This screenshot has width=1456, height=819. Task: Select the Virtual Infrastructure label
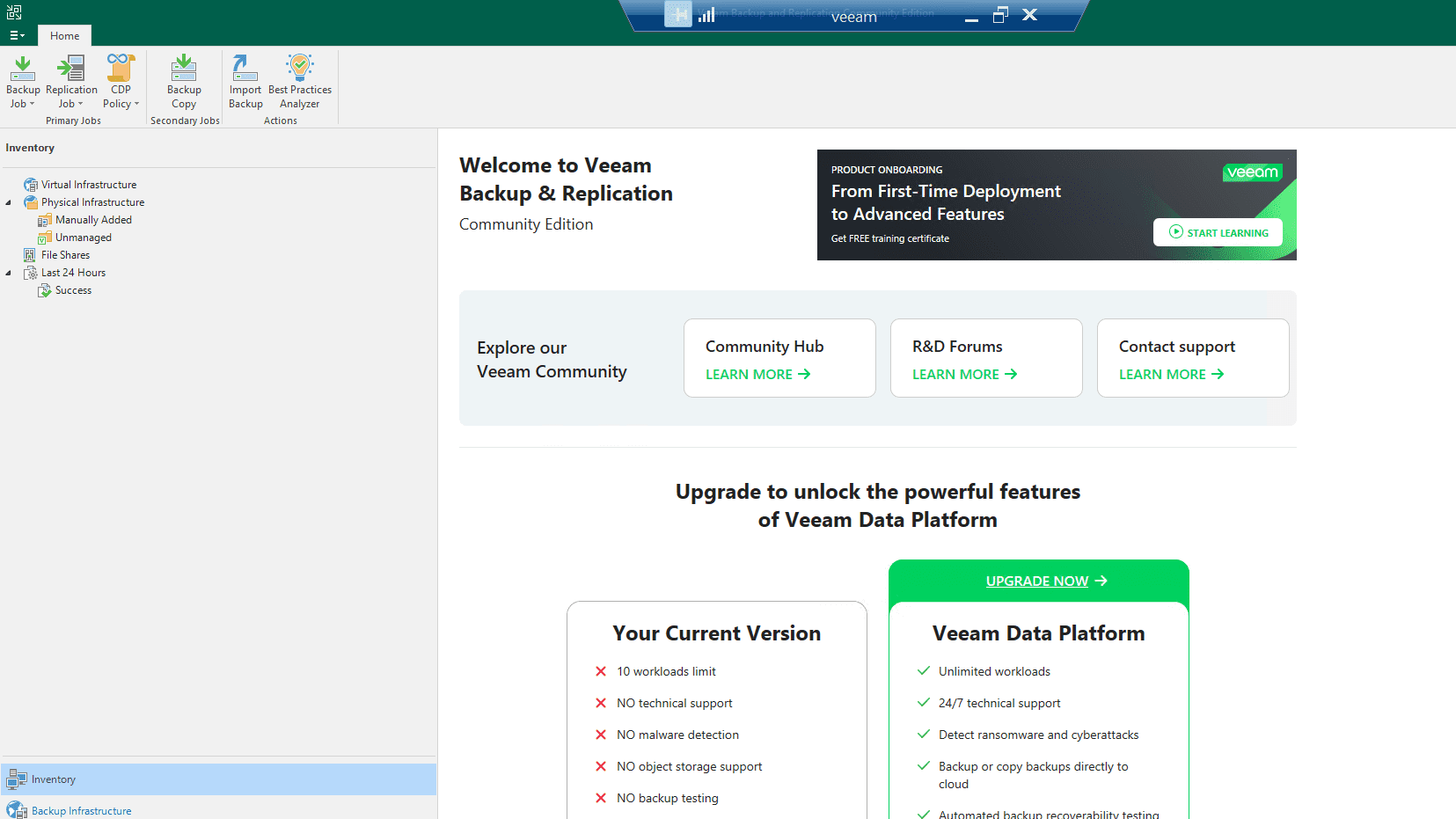click(89, 185)
